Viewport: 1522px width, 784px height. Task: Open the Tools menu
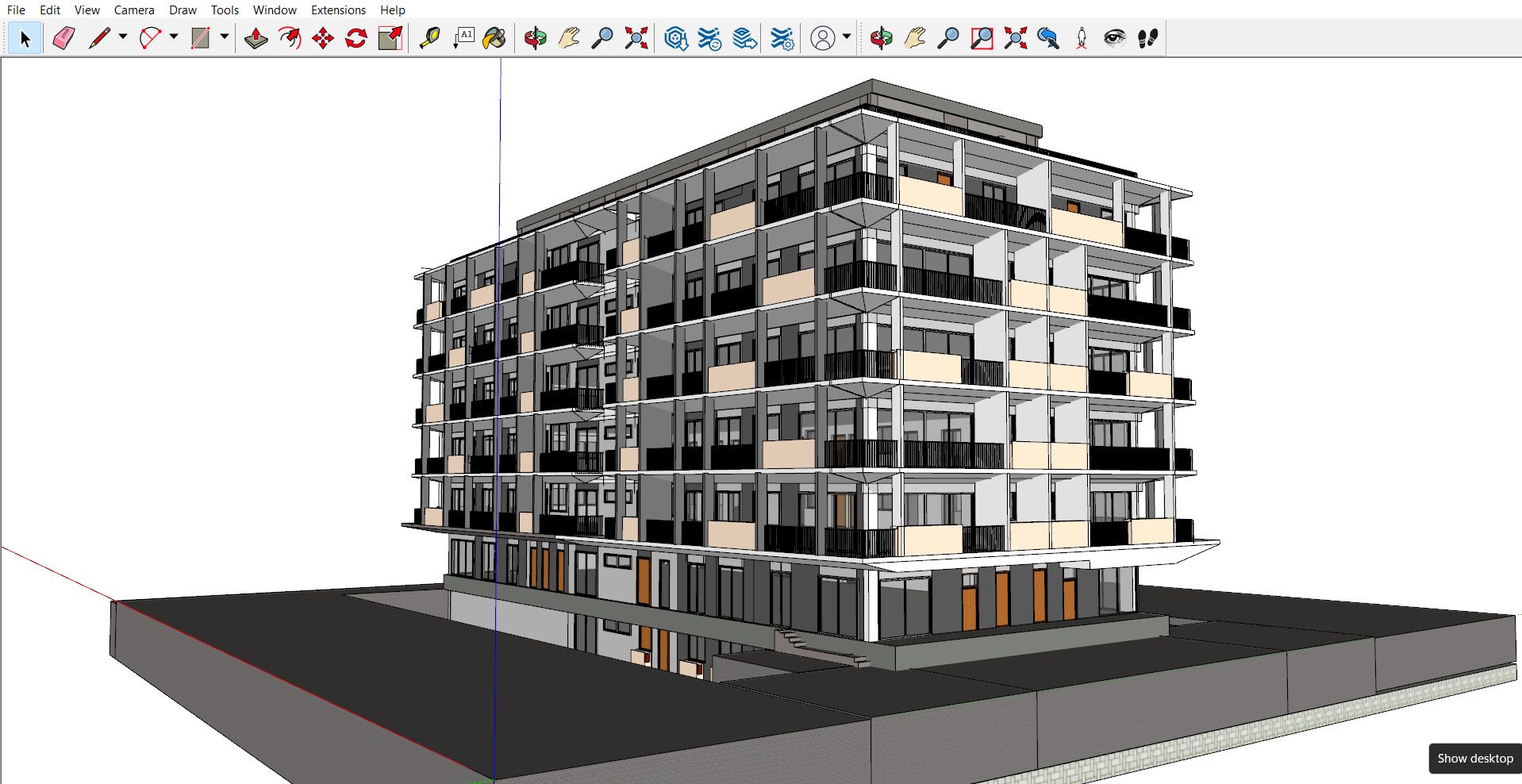click(x=225, y=10)
